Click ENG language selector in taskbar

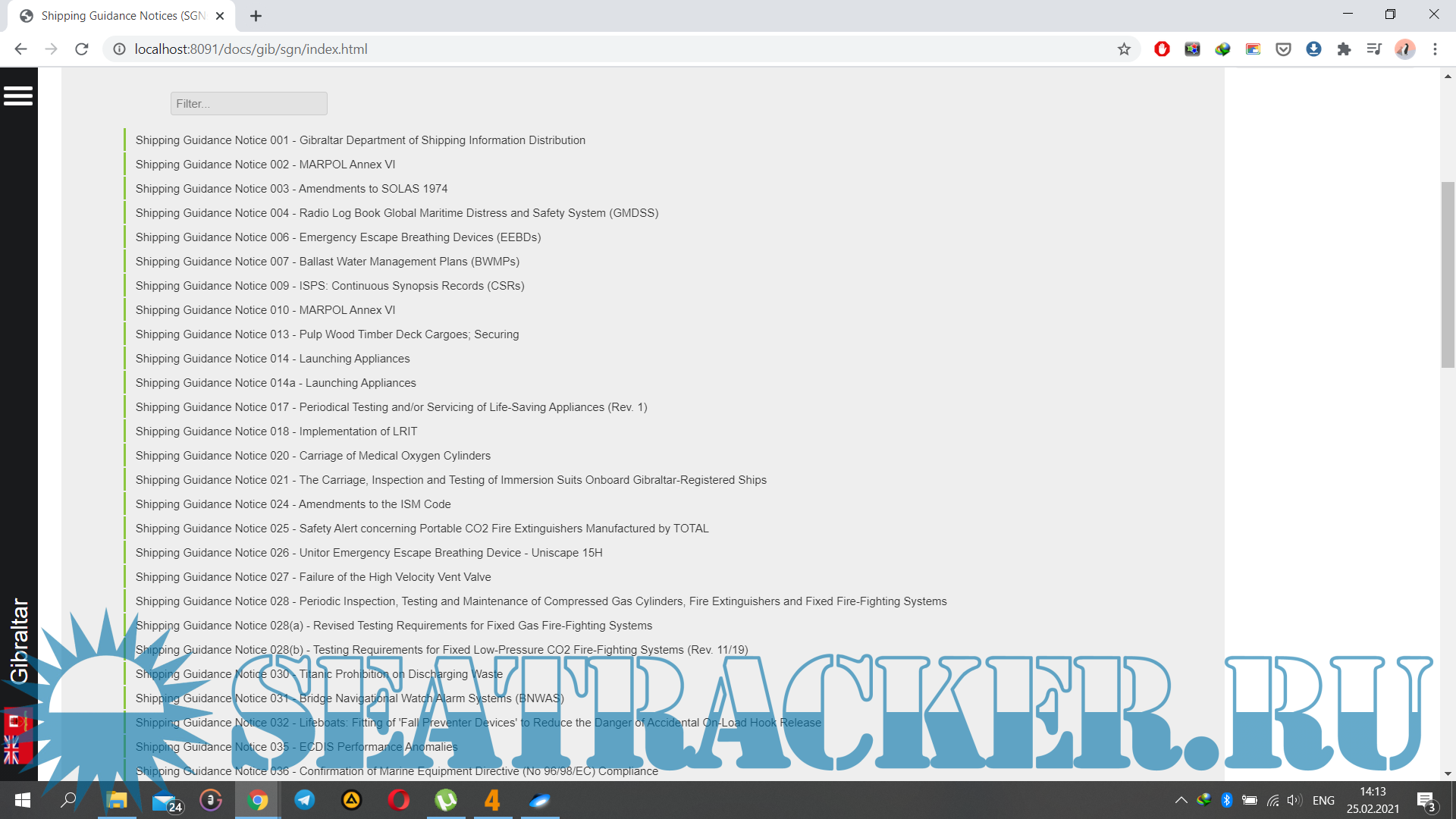pos(1323,800)
